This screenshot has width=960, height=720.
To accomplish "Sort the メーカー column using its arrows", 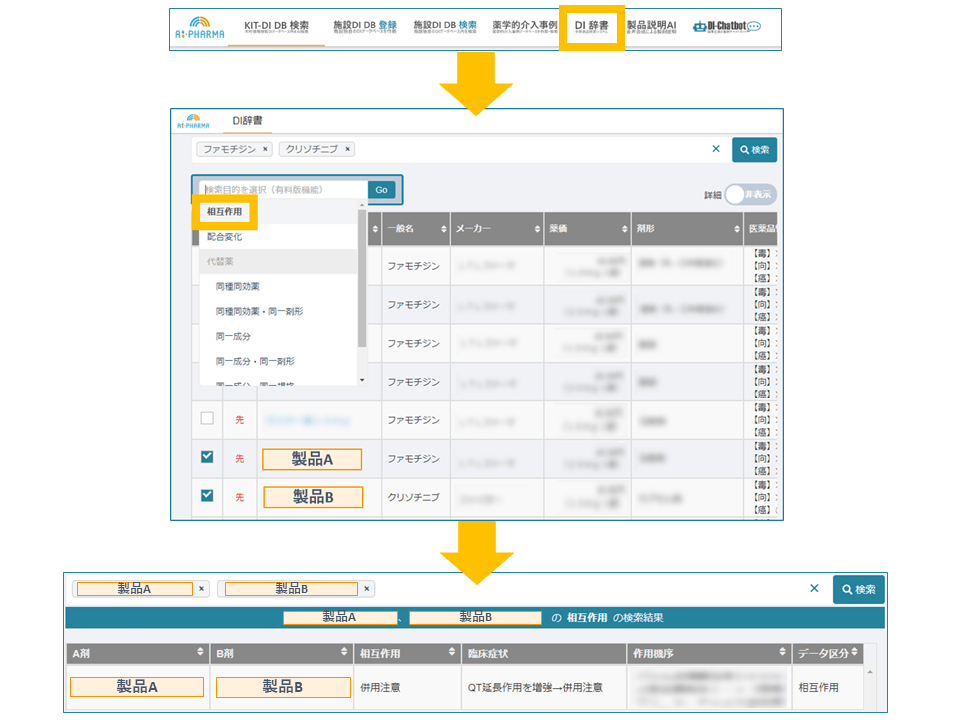I will [x=535, y=229].
